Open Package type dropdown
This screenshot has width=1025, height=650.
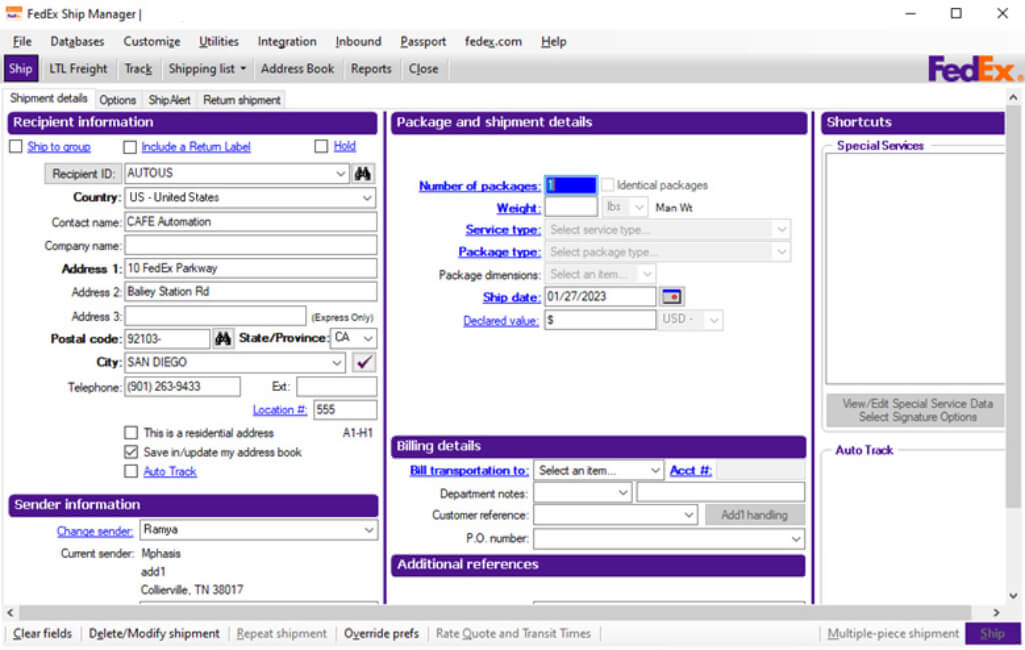[x=781, y=252]
